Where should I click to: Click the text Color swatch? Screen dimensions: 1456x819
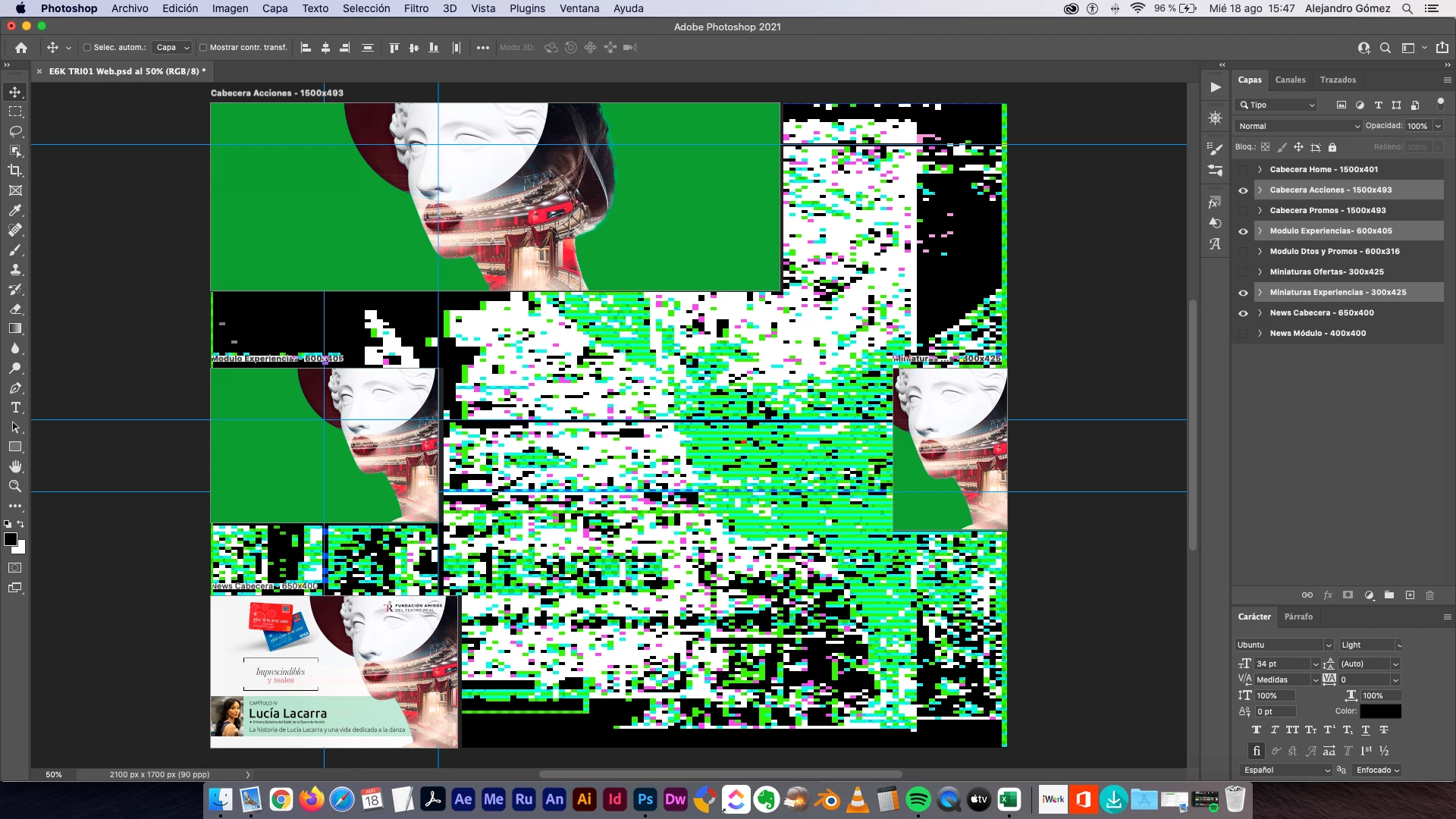pyautogui.click(x=1380, y=711)
